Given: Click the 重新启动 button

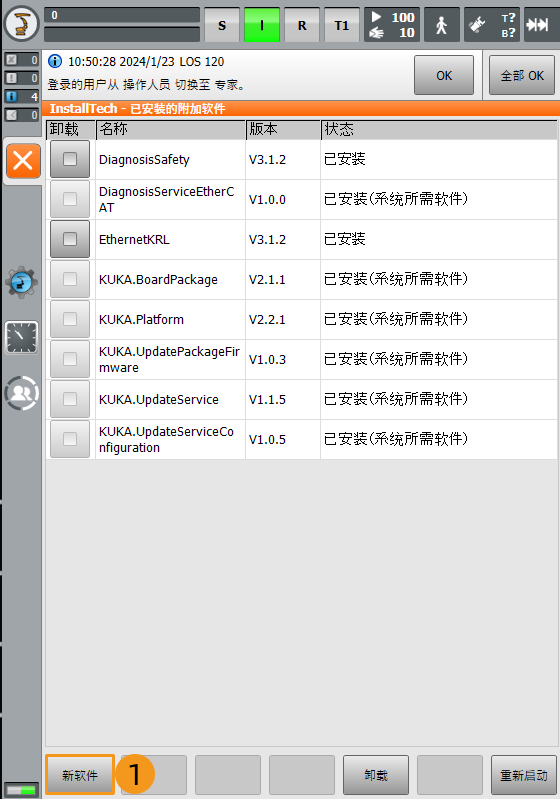Looking at the screenshot, I should (524, 775).
